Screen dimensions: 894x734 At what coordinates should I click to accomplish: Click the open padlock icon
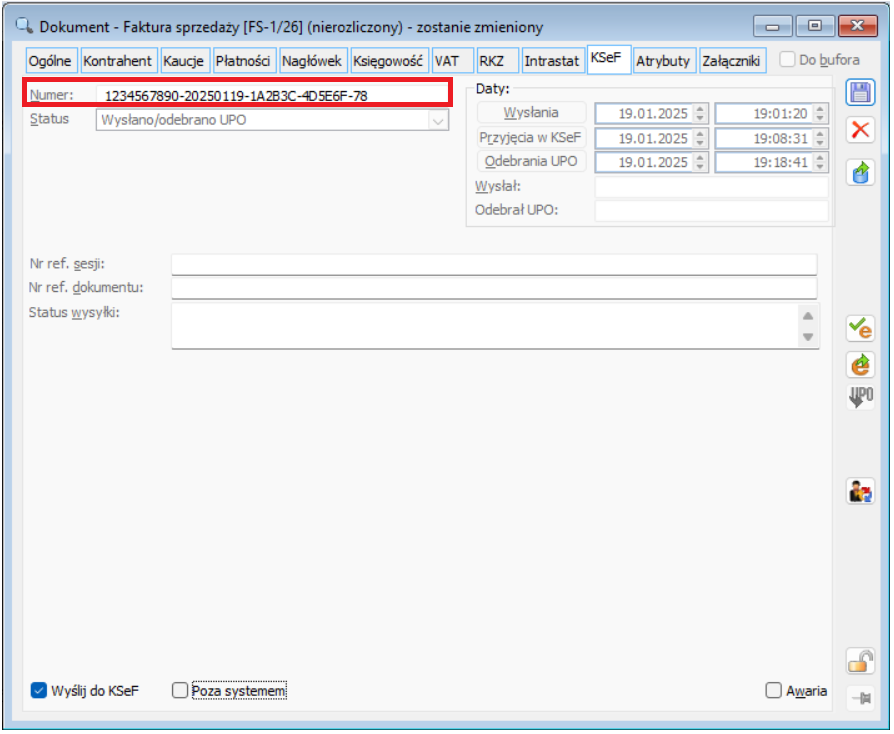pos(860,662)
